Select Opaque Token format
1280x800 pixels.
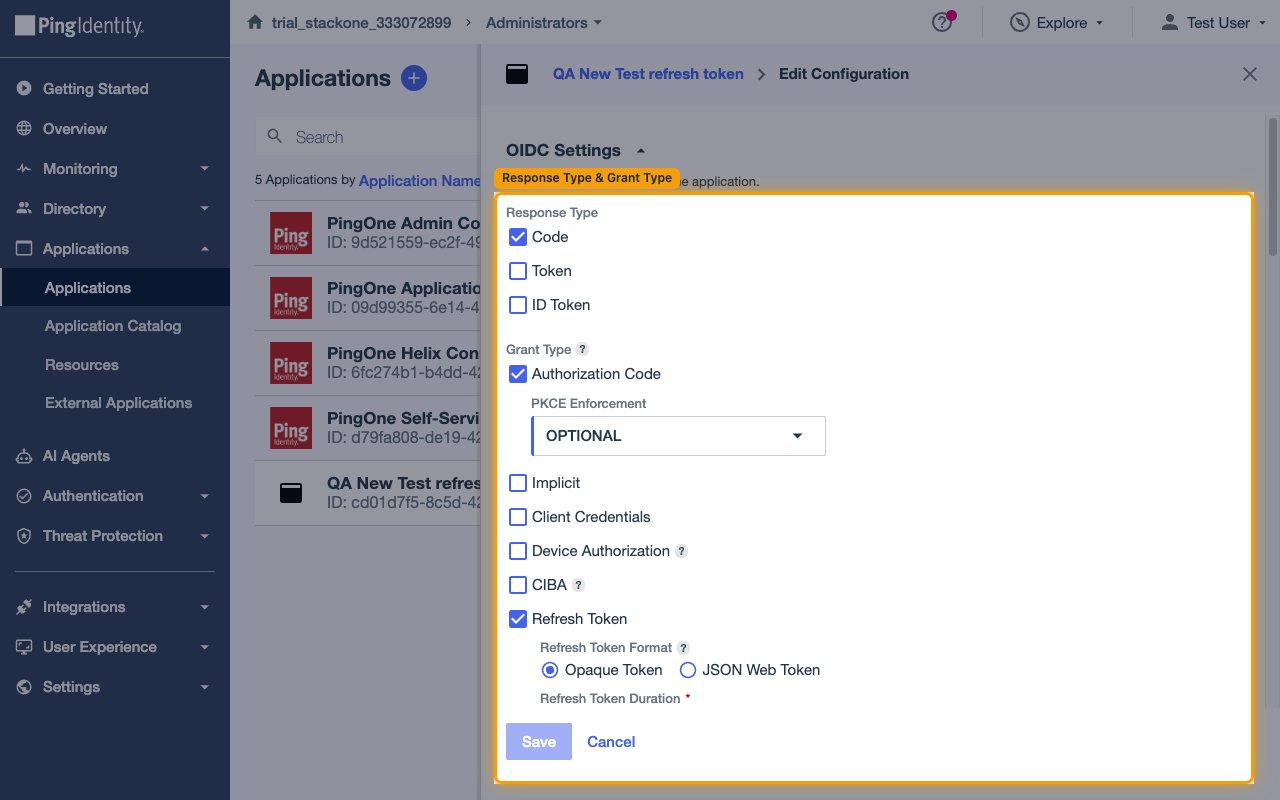(550, 670)
